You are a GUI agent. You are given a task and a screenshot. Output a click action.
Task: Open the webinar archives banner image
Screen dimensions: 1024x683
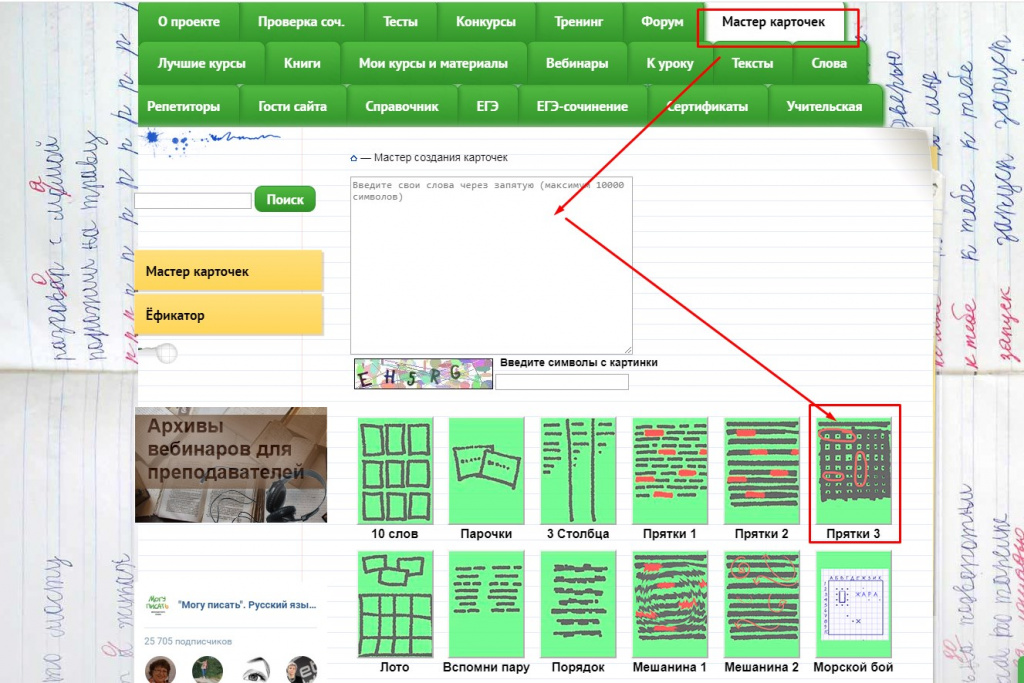(231, 465)
